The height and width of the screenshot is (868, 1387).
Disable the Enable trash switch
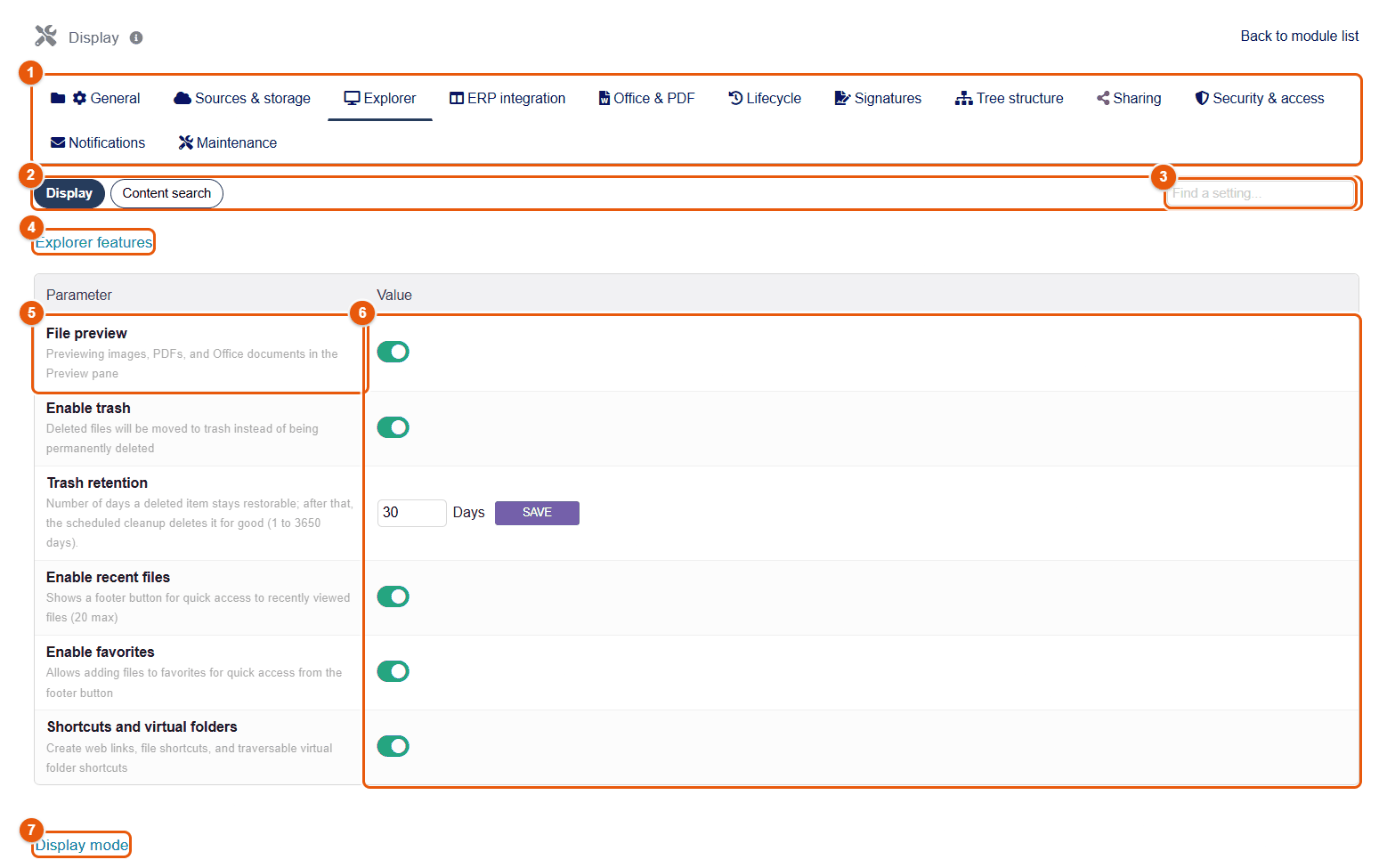tap(393, 427)
